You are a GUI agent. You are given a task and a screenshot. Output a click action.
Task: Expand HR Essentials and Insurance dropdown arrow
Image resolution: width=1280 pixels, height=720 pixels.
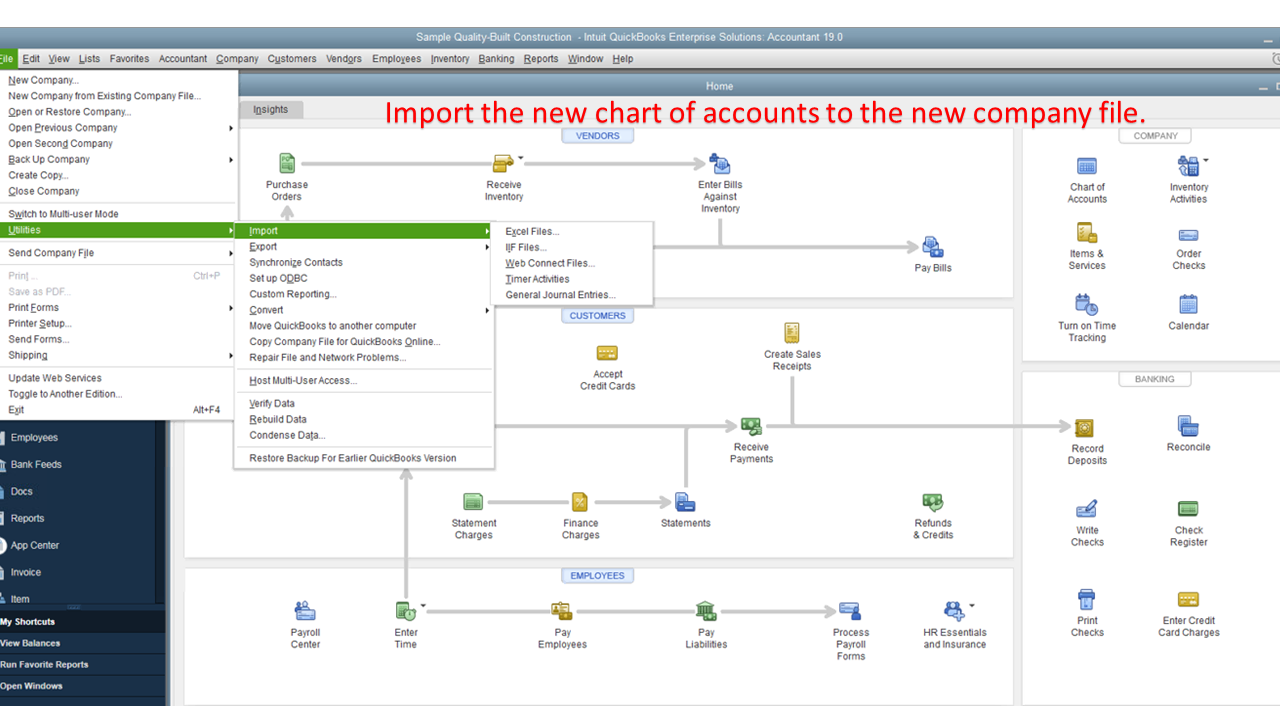971,605
